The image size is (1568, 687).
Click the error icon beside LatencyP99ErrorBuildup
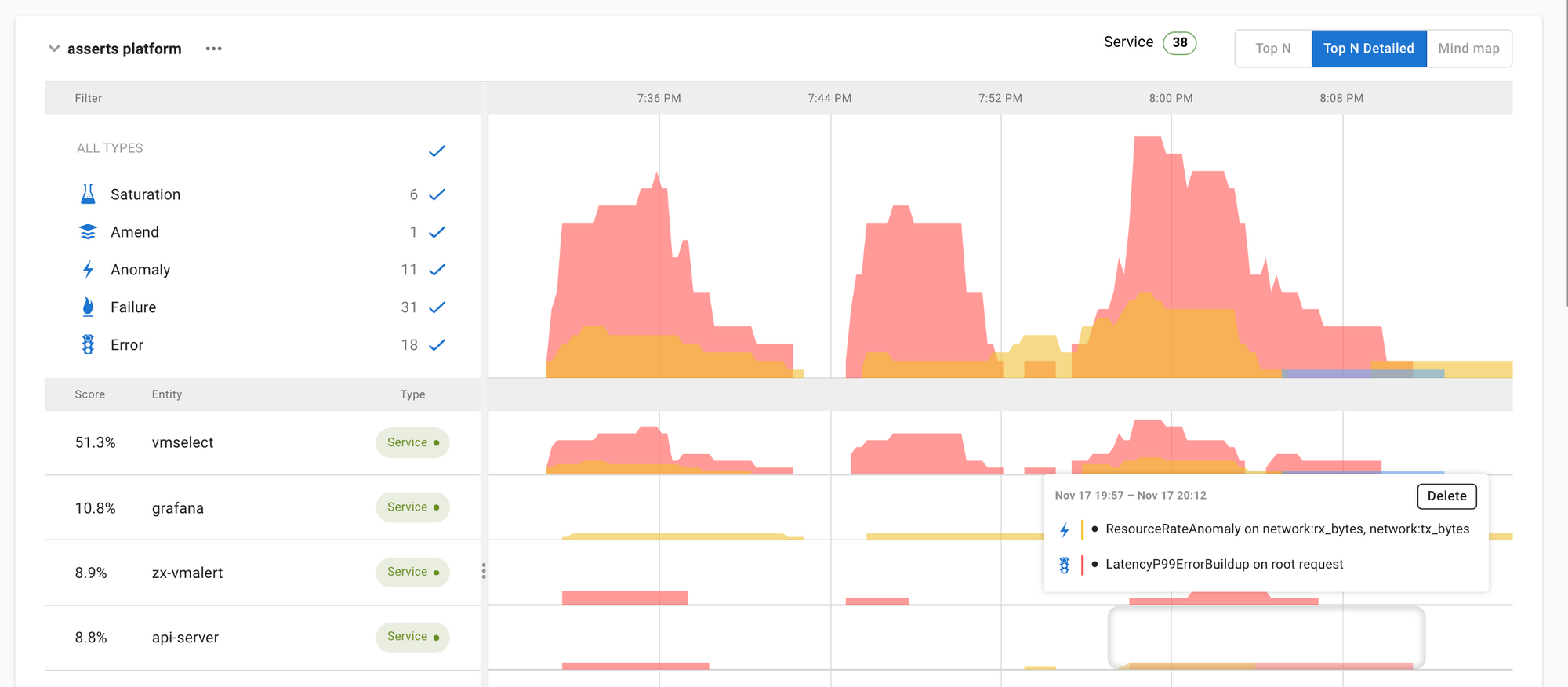[1064, 565]
